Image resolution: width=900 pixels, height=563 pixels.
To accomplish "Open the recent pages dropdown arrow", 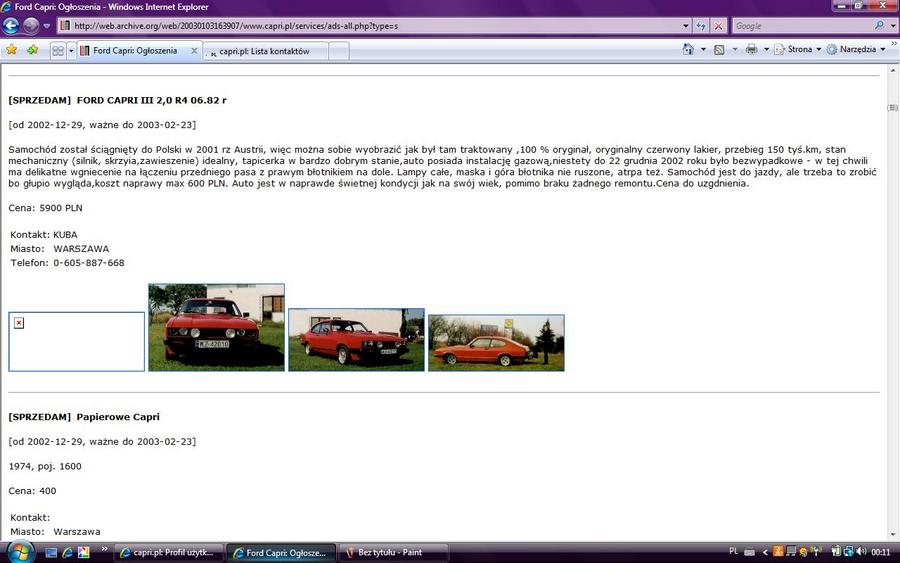I will coord(47,26).
